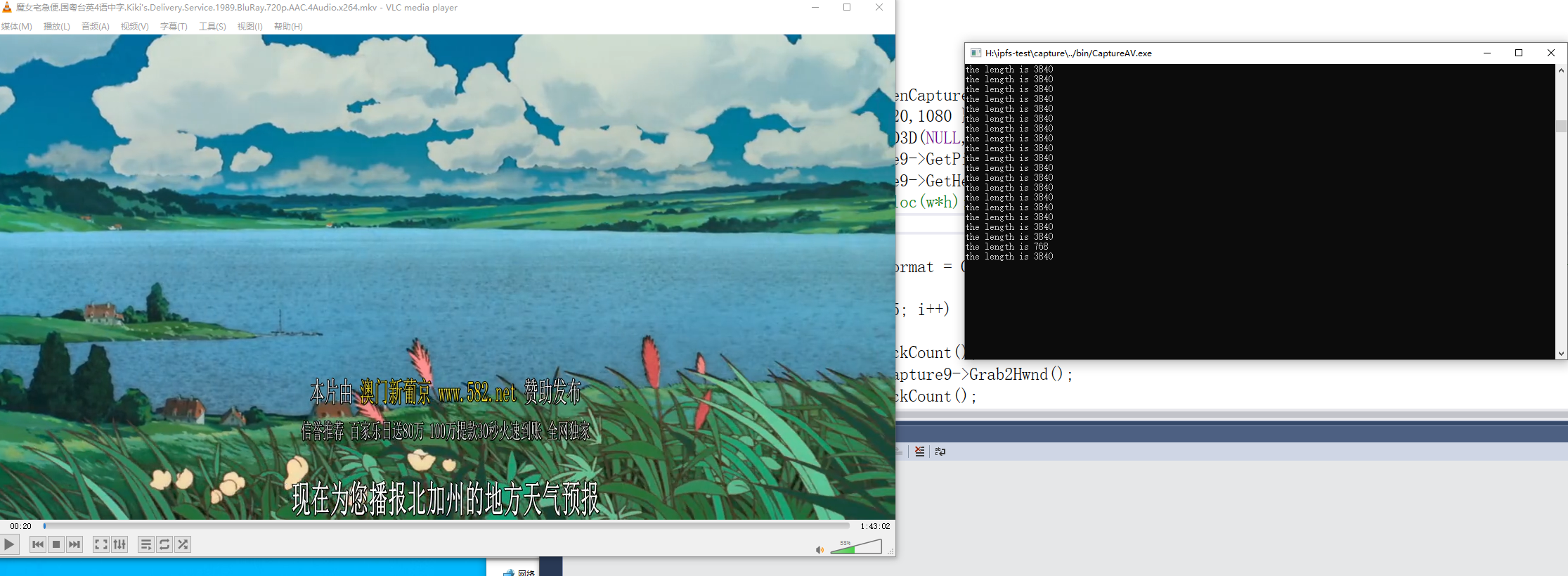Show the VLC playlist
1568x576 pixels.
pos(146,544)
